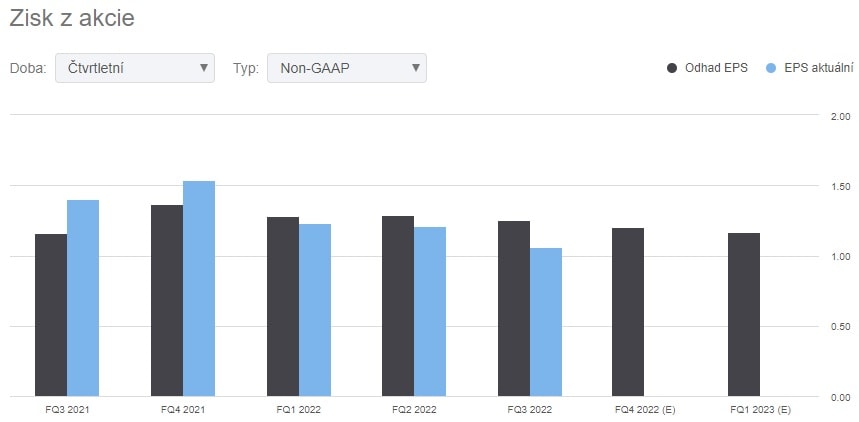Click the dark estimate bar for FQ3 2022
Image resolution: width=859 pixels, height=422 pixels.
click(x=514, y=308)
